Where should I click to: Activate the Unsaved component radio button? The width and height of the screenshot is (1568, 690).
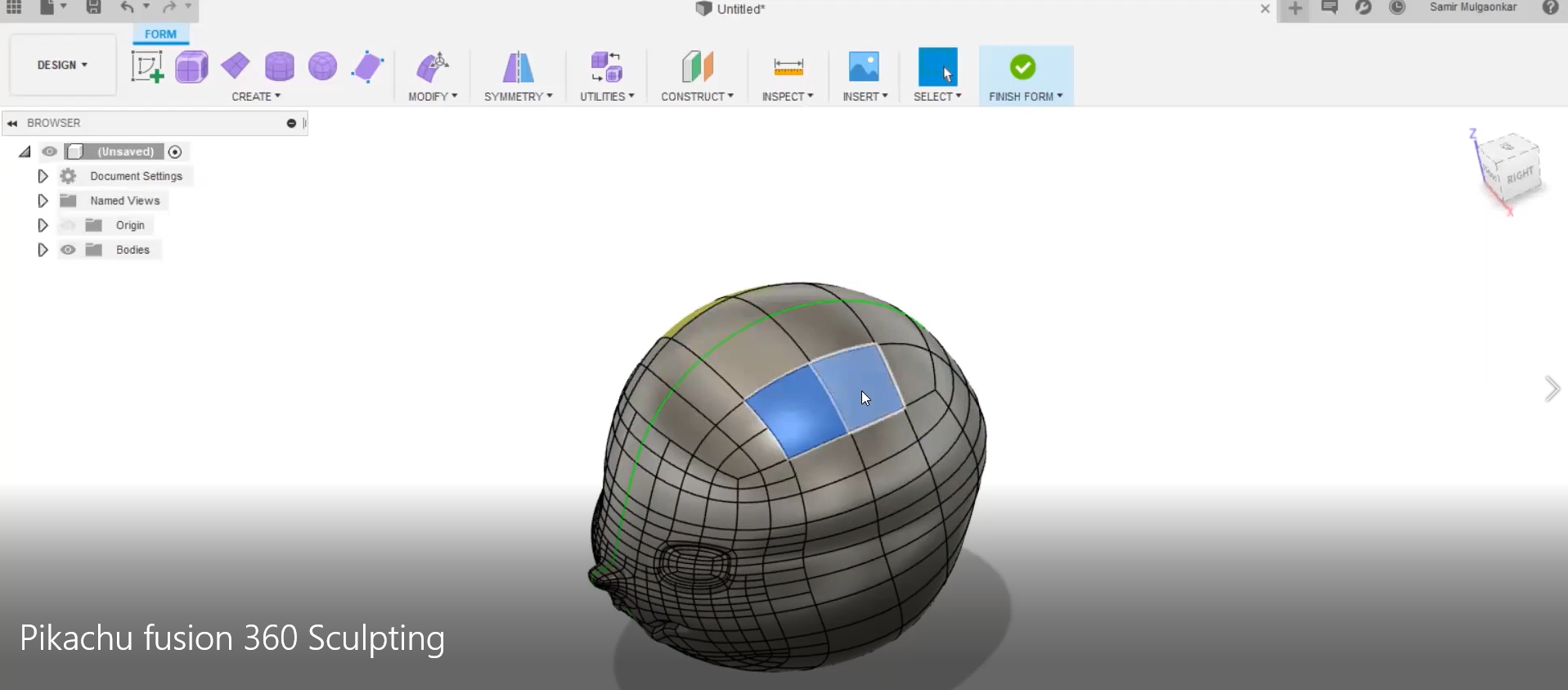[x=175, y=151]
